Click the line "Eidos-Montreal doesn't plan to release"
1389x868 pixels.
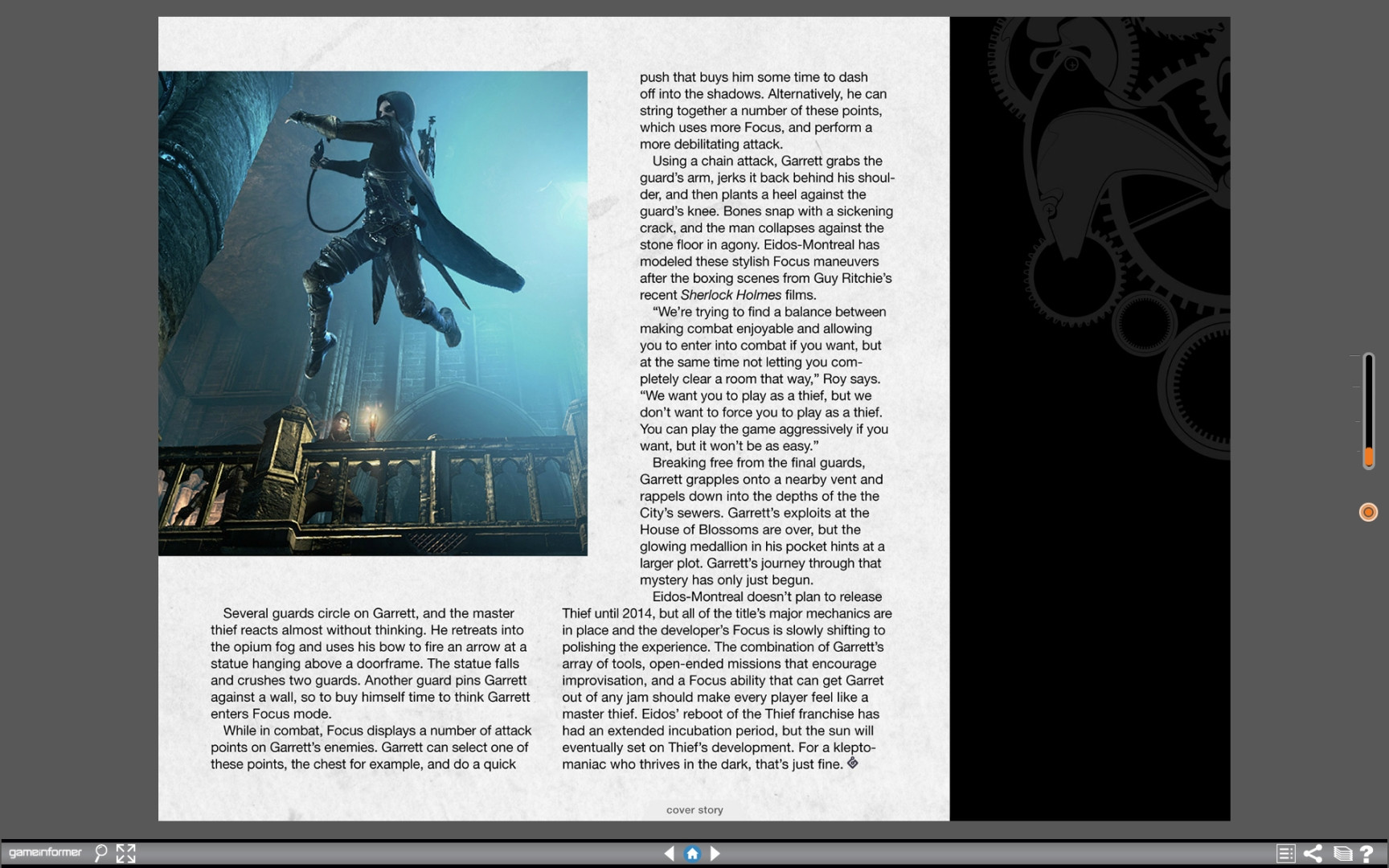pyautogui.click(x=767, y=596)
